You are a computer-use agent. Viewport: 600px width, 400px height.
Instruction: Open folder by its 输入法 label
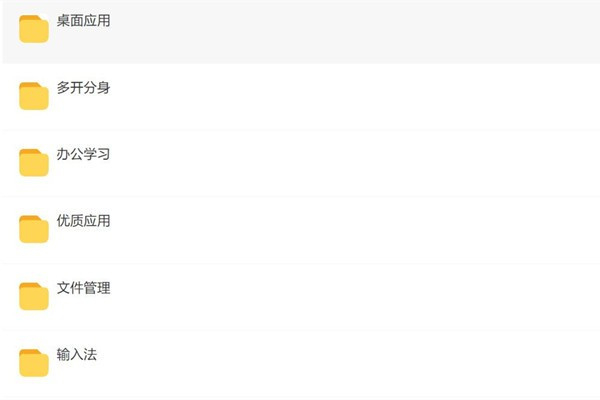pyautogui.click(x=77, y=354)
